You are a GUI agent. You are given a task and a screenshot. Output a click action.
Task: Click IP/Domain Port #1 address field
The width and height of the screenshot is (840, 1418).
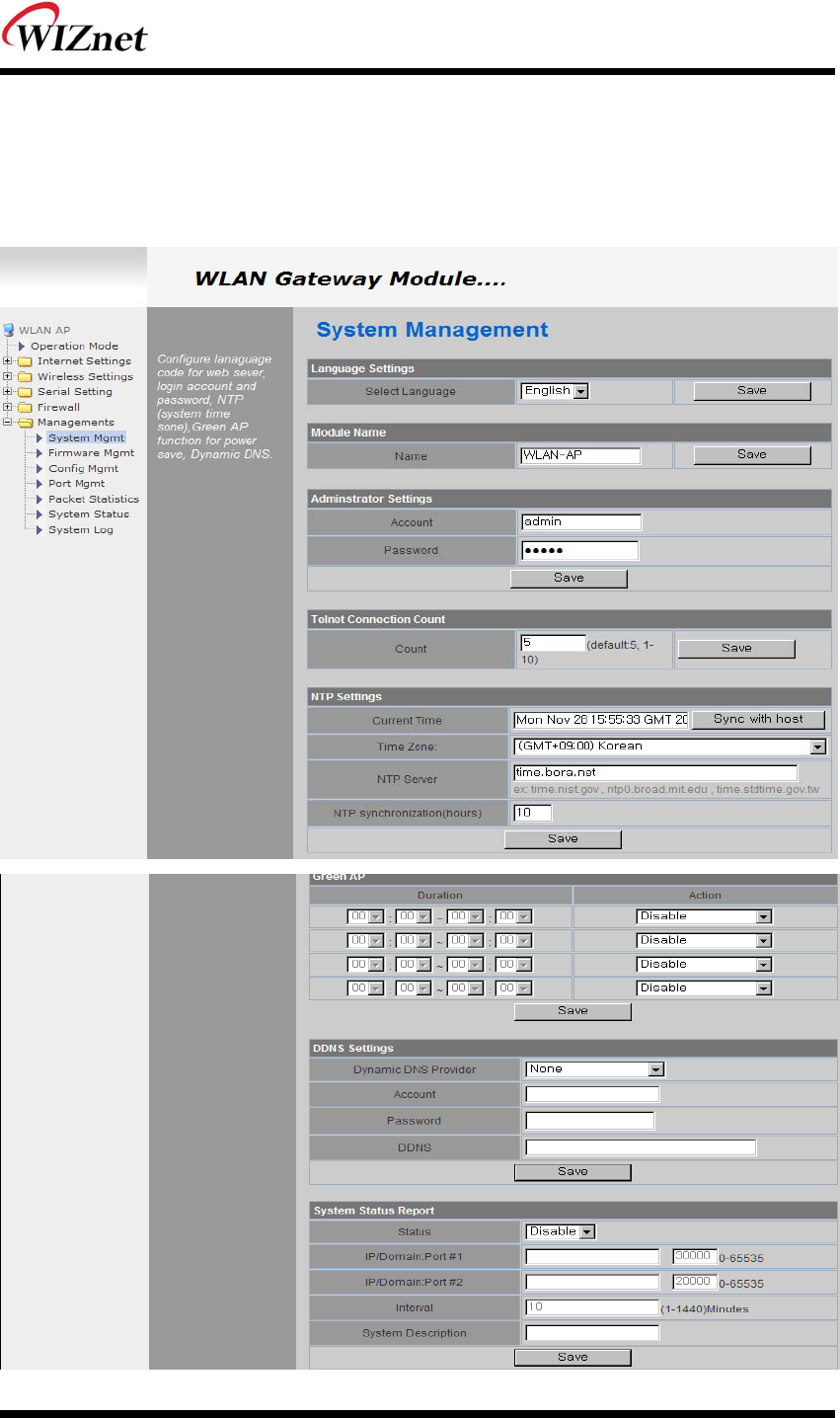pos(592,1257)
